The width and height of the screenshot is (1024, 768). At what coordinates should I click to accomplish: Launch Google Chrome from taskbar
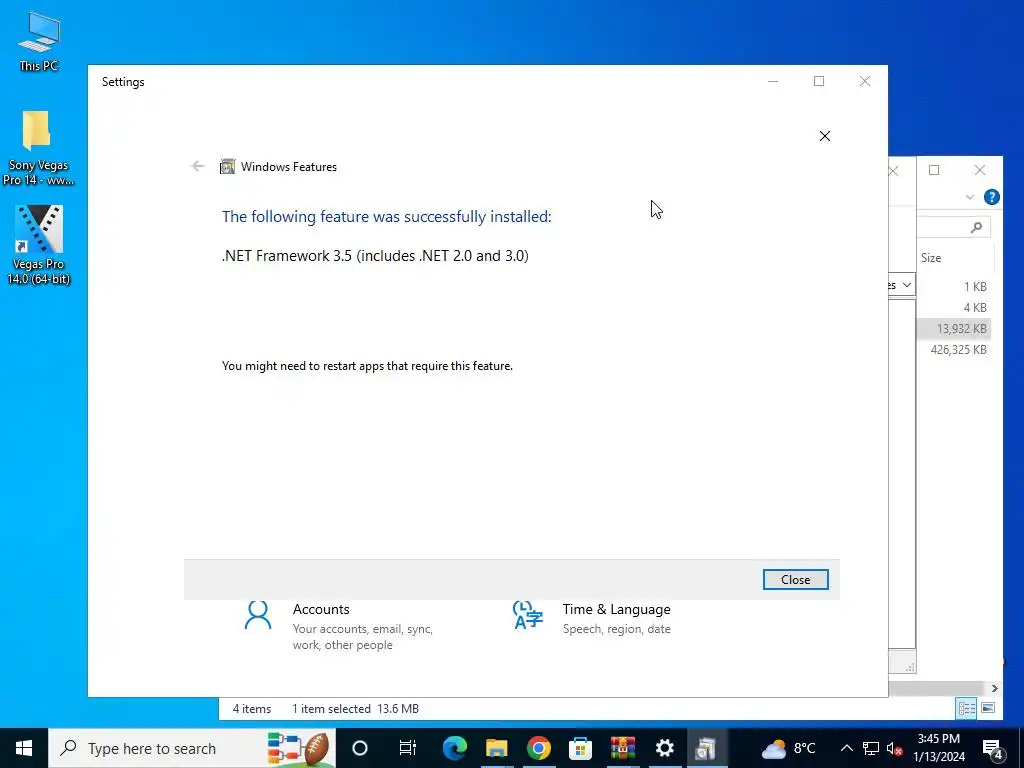(x=539, y=748)
